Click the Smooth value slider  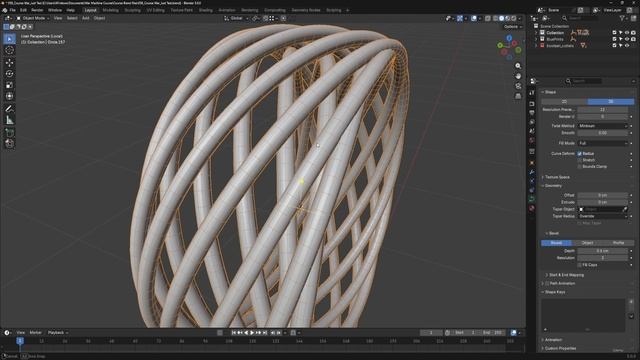point(602,133)
